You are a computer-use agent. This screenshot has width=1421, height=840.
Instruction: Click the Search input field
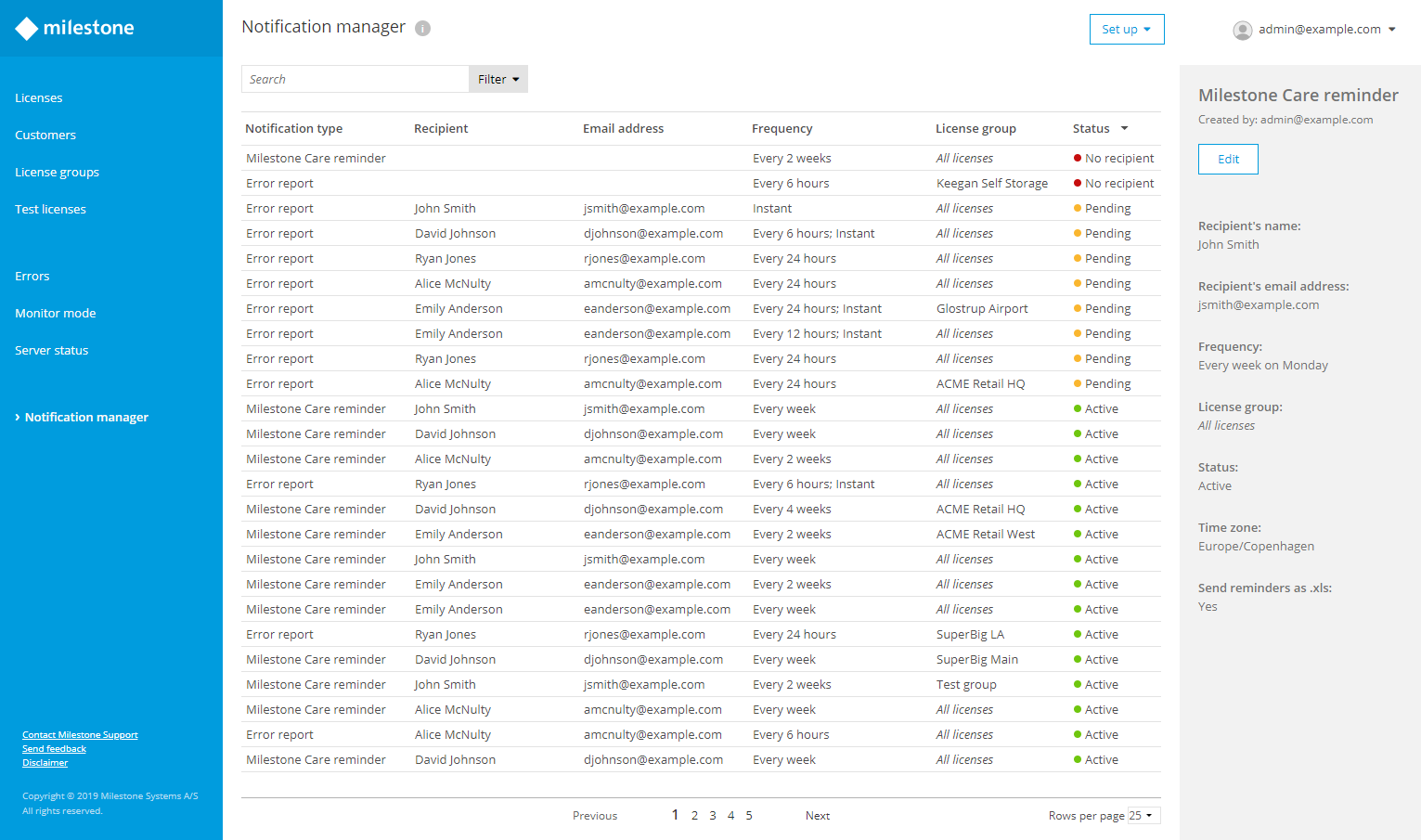[x=355, y=79]
